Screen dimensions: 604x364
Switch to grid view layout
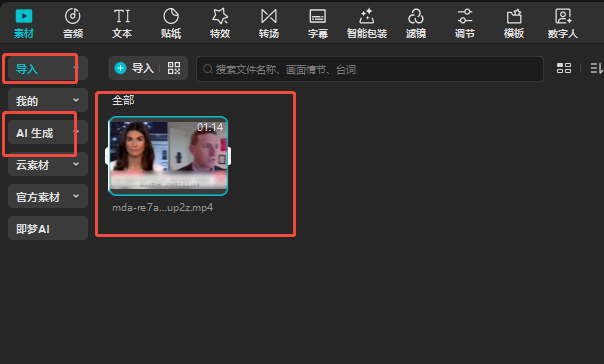tap(564, 68)
